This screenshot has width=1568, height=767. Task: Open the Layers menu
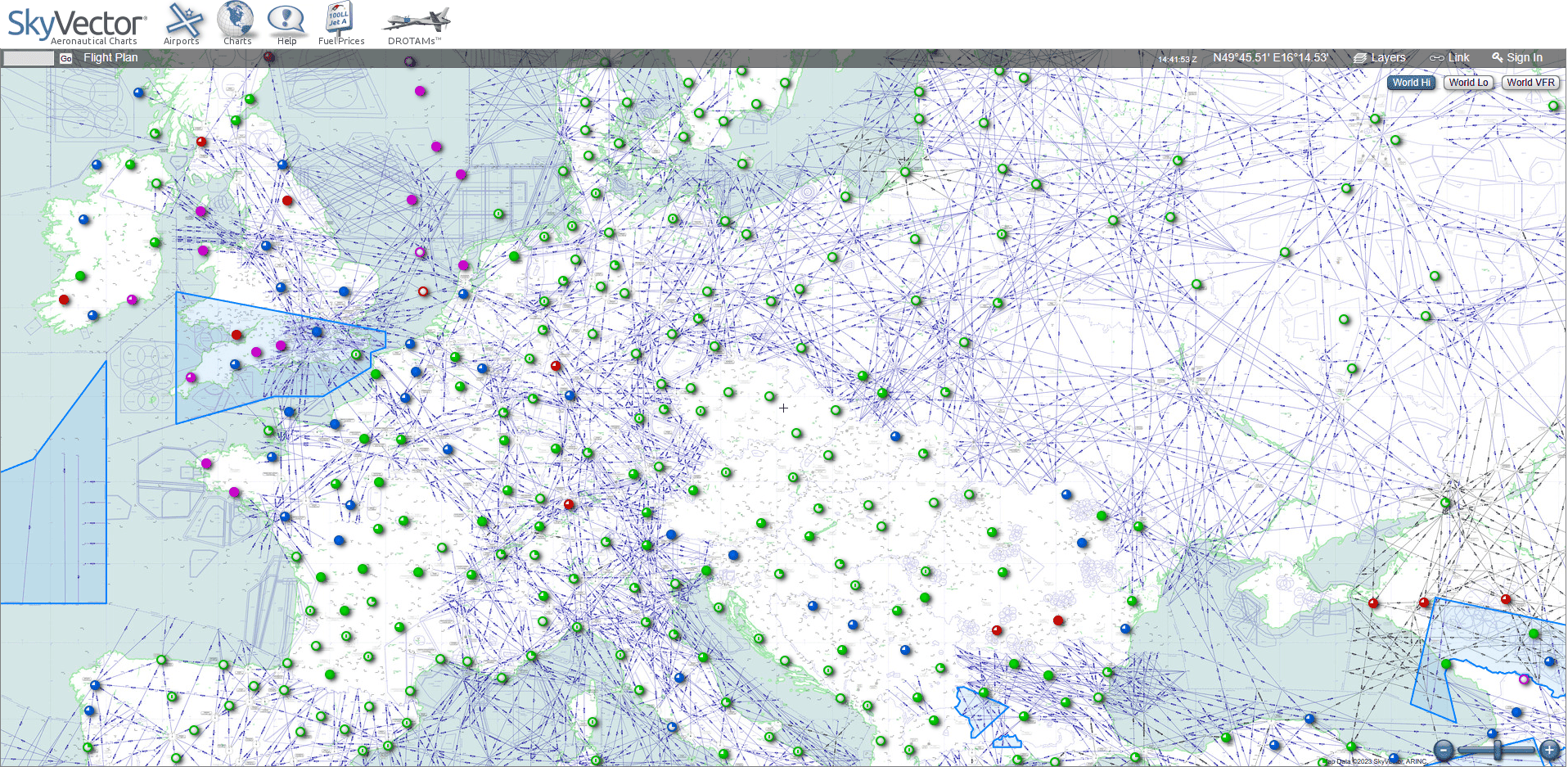1380,57
